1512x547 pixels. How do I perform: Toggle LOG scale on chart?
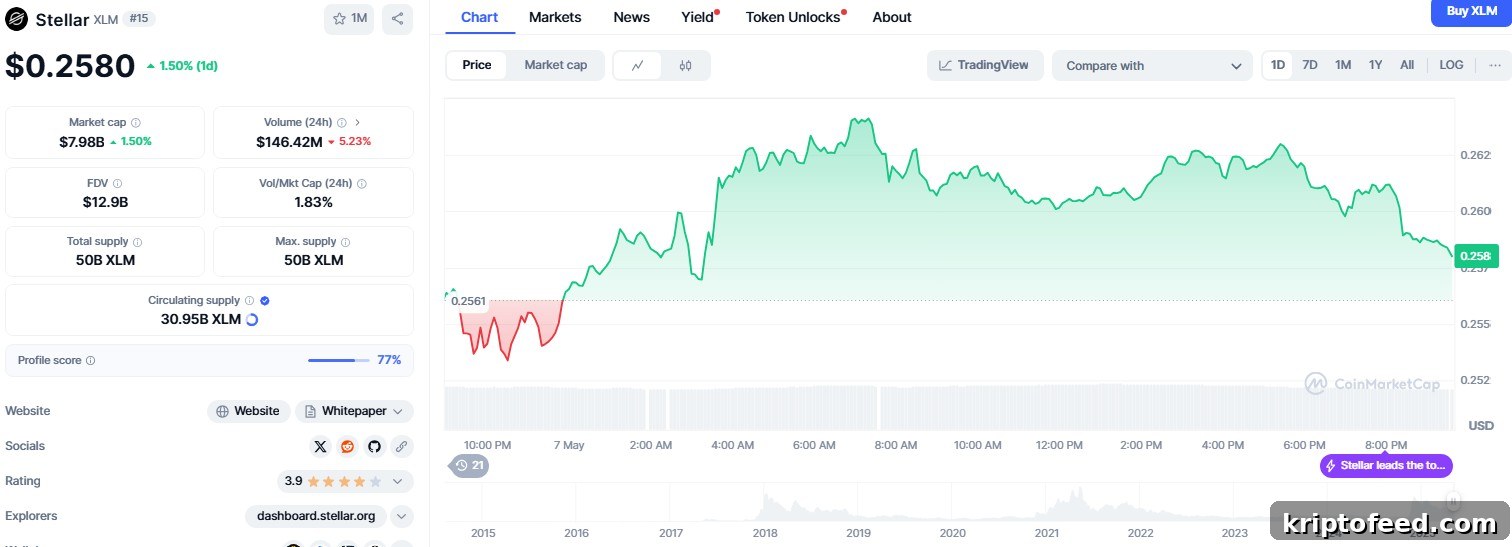(1451, 65)
